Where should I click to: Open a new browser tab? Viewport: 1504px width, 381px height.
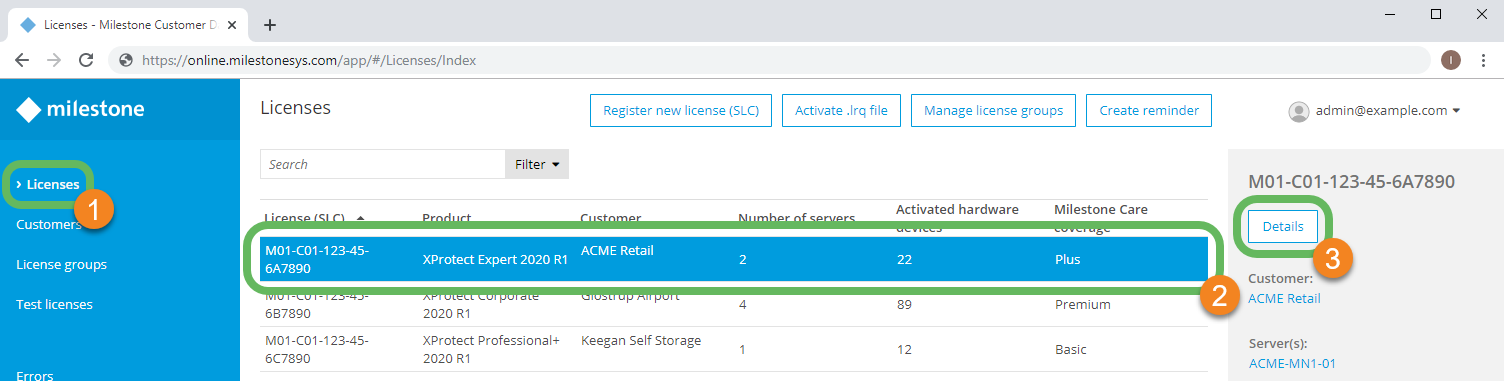coord(269,25)
